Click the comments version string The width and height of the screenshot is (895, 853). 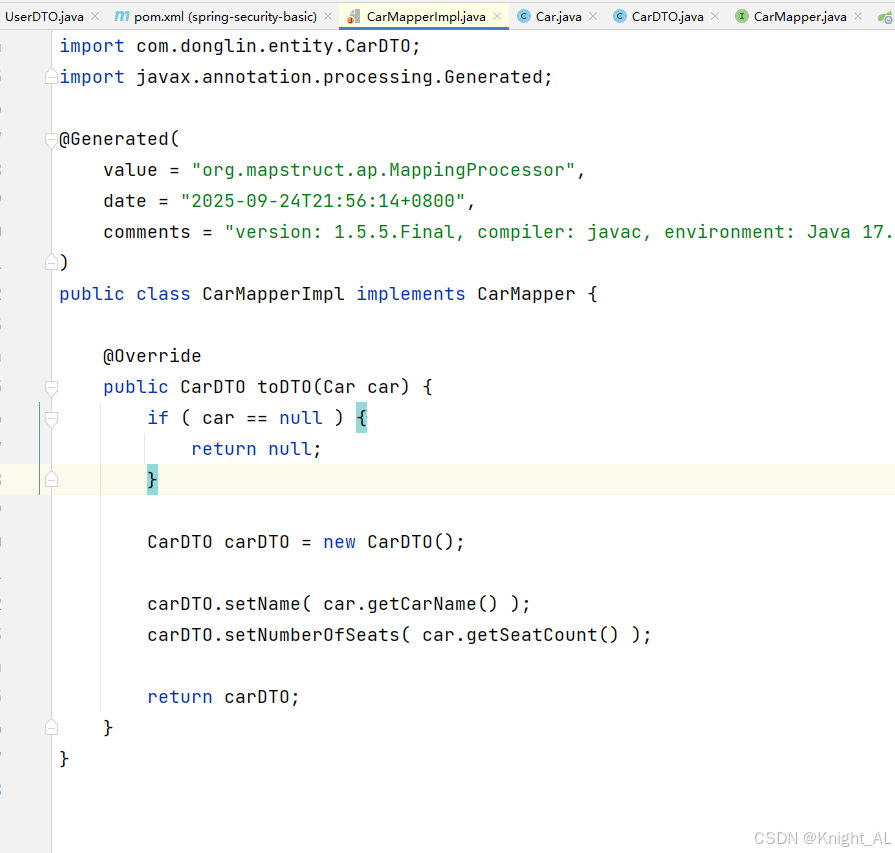tap(559, 232)
